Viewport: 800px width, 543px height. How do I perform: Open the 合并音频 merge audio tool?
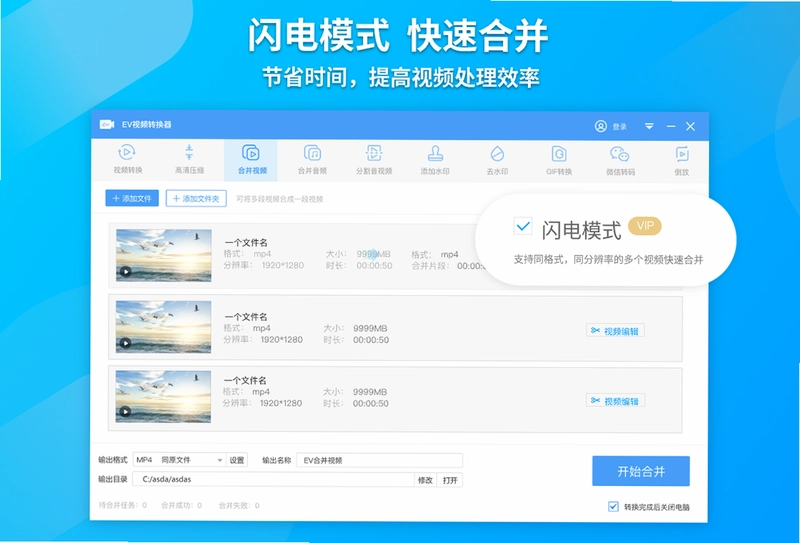(x=312, y=160)
